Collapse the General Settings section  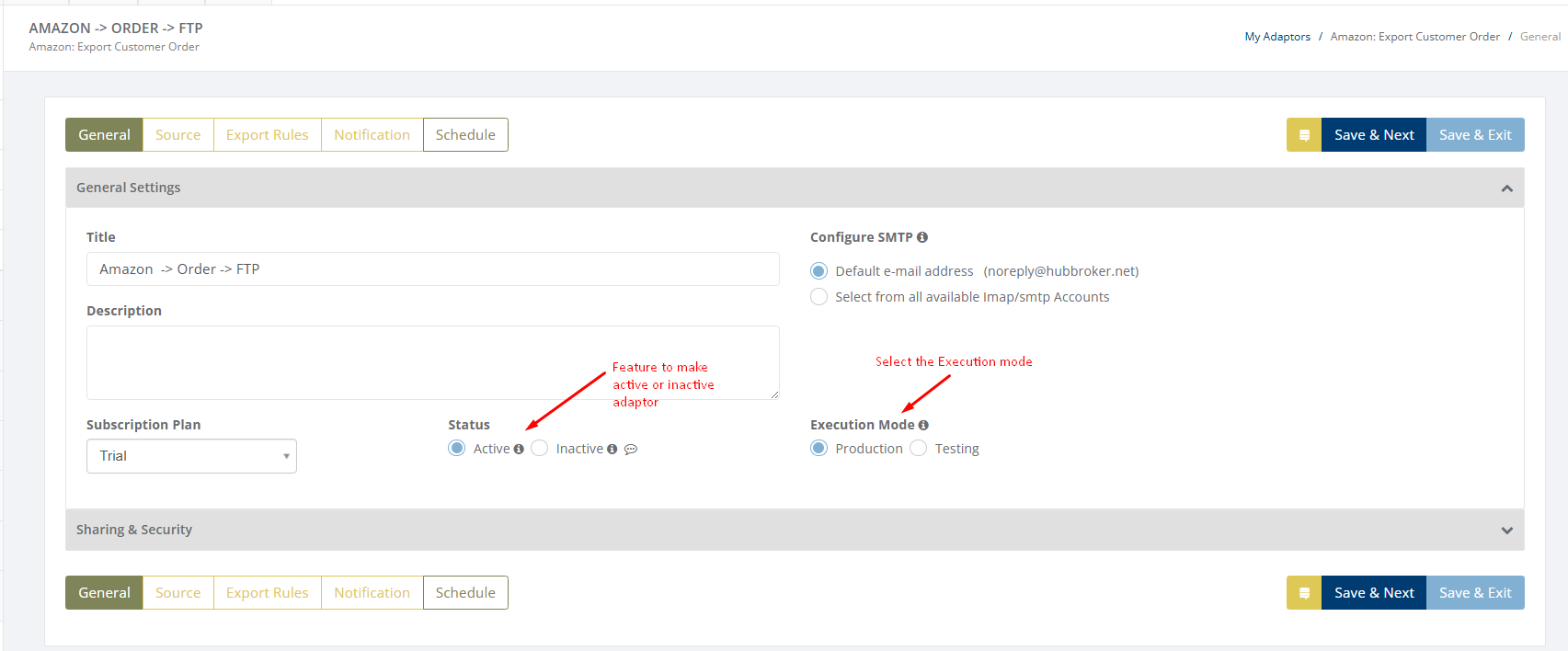point(1506,188)
